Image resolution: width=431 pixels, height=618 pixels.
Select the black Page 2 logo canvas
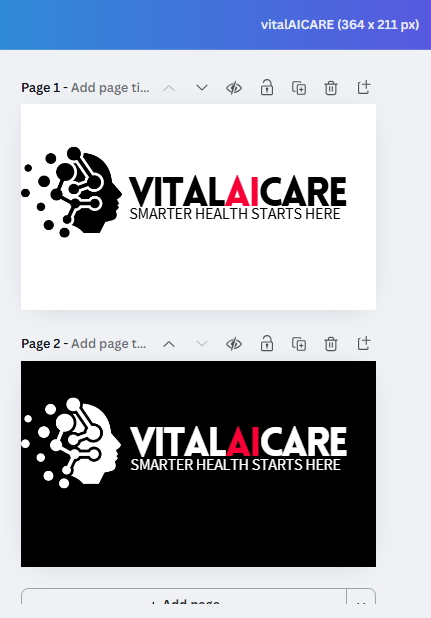[198, 464]
